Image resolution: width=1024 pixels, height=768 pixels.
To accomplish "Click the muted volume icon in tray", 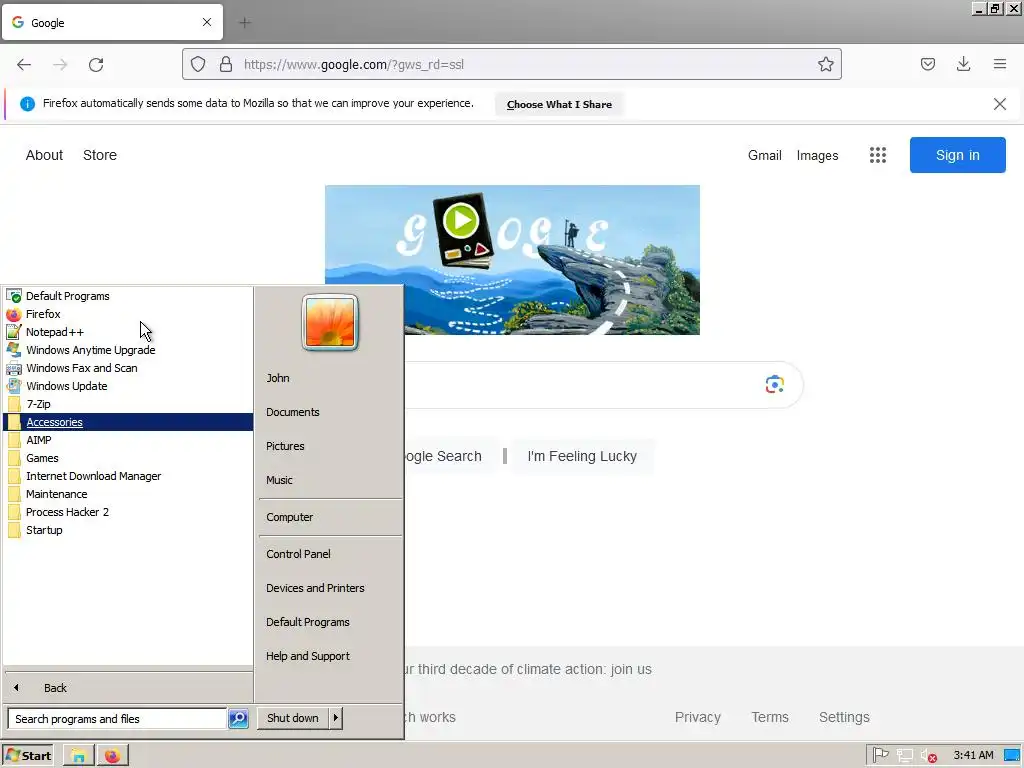I will (929, 756).
